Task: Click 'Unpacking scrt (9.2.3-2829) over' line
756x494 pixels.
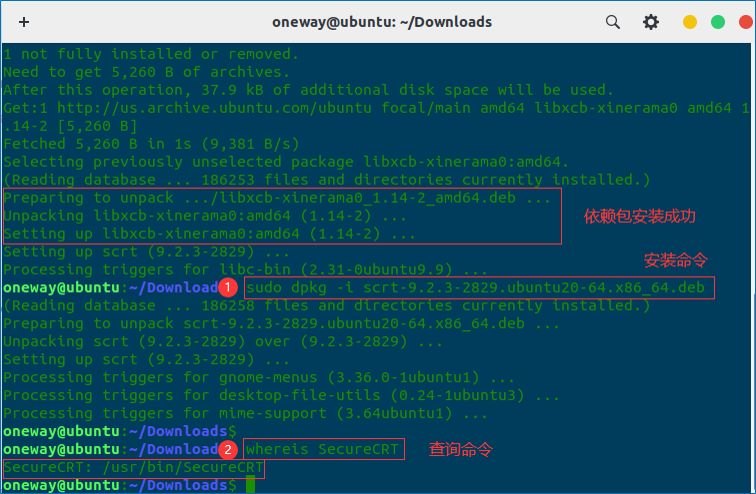Action: [x=223, y=342]
